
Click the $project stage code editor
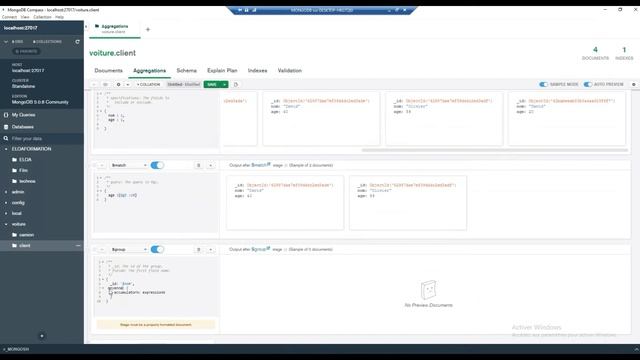156,119
